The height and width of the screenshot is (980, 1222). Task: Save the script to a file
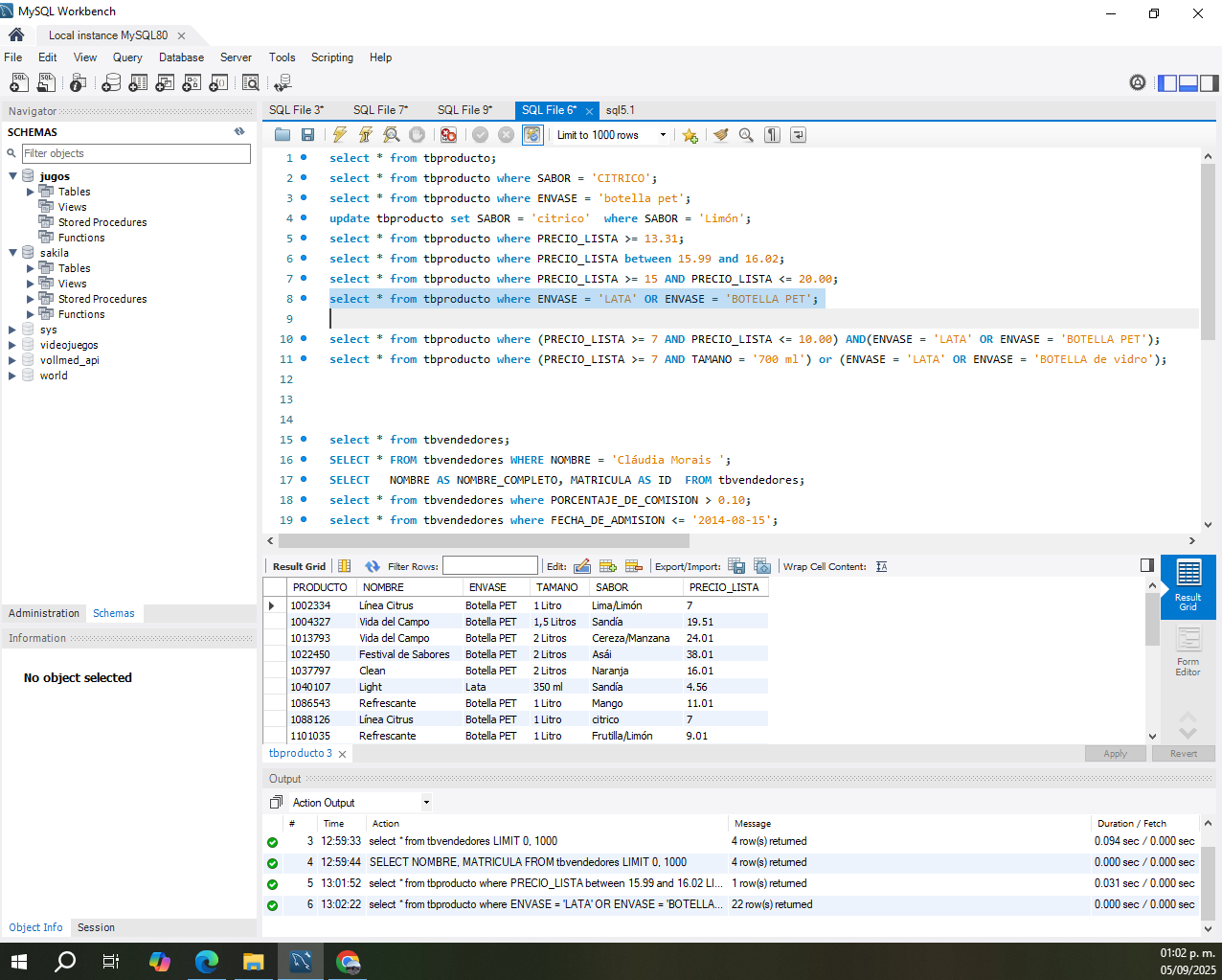(x=307, y=135)
